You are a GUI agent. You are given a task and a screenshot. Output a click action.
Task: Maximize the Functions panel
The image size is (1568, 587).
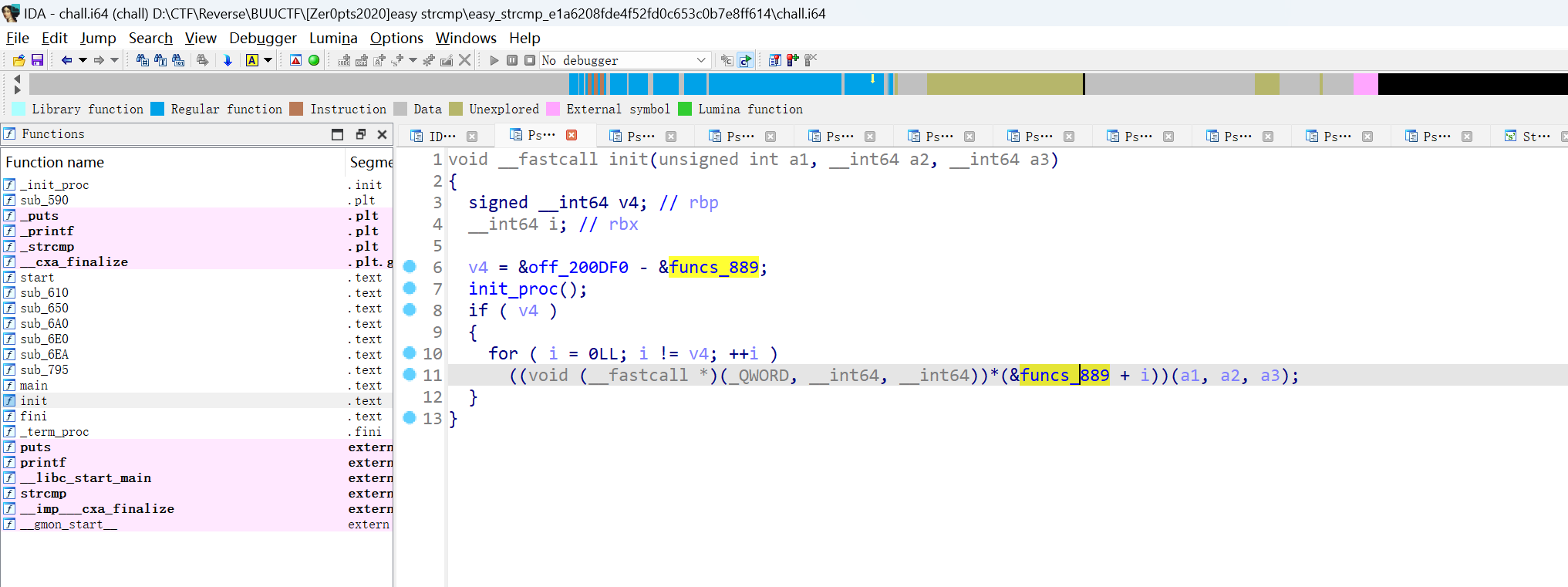click(337, 134)
